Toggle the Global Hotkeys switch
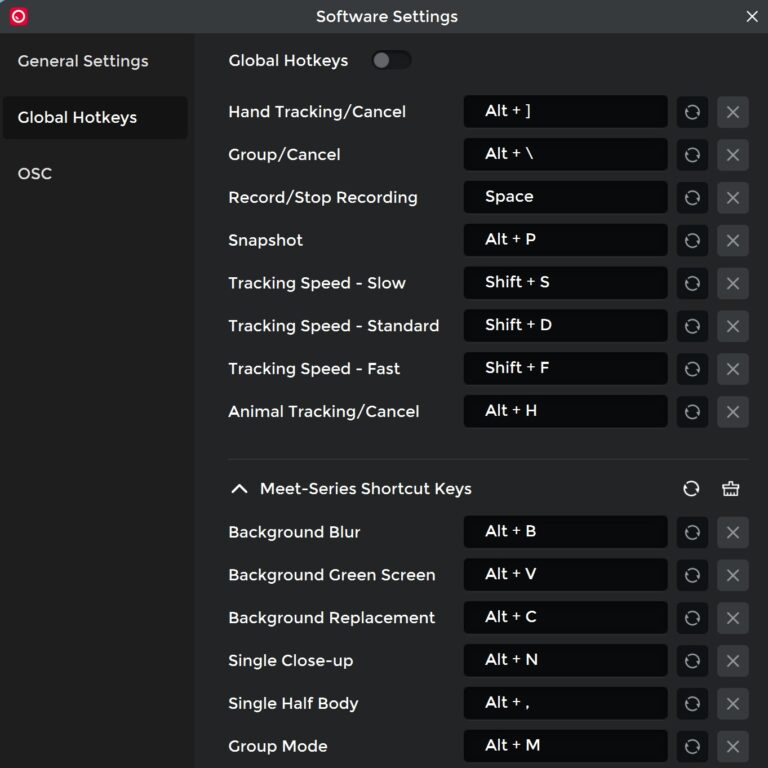Viewport: 768px width, 768px height. pyautogui.click(x=390, y=61)
